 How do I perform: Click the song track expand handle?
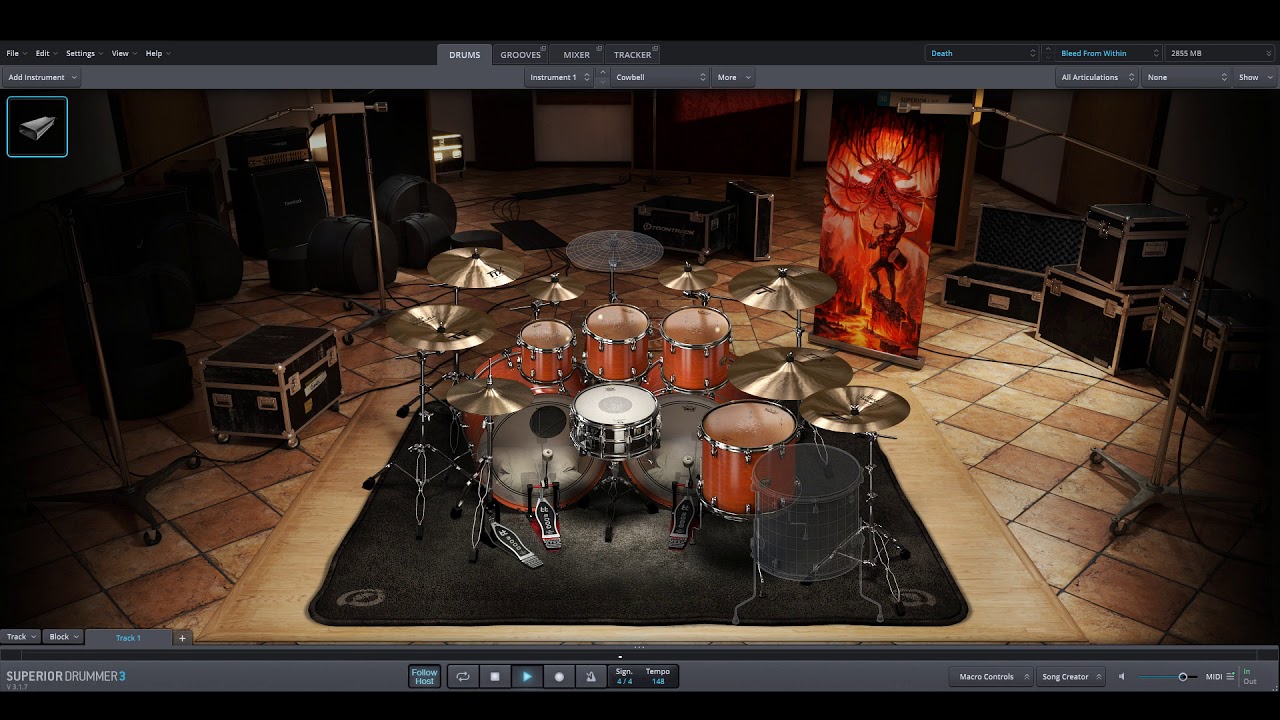coord(640,648)
